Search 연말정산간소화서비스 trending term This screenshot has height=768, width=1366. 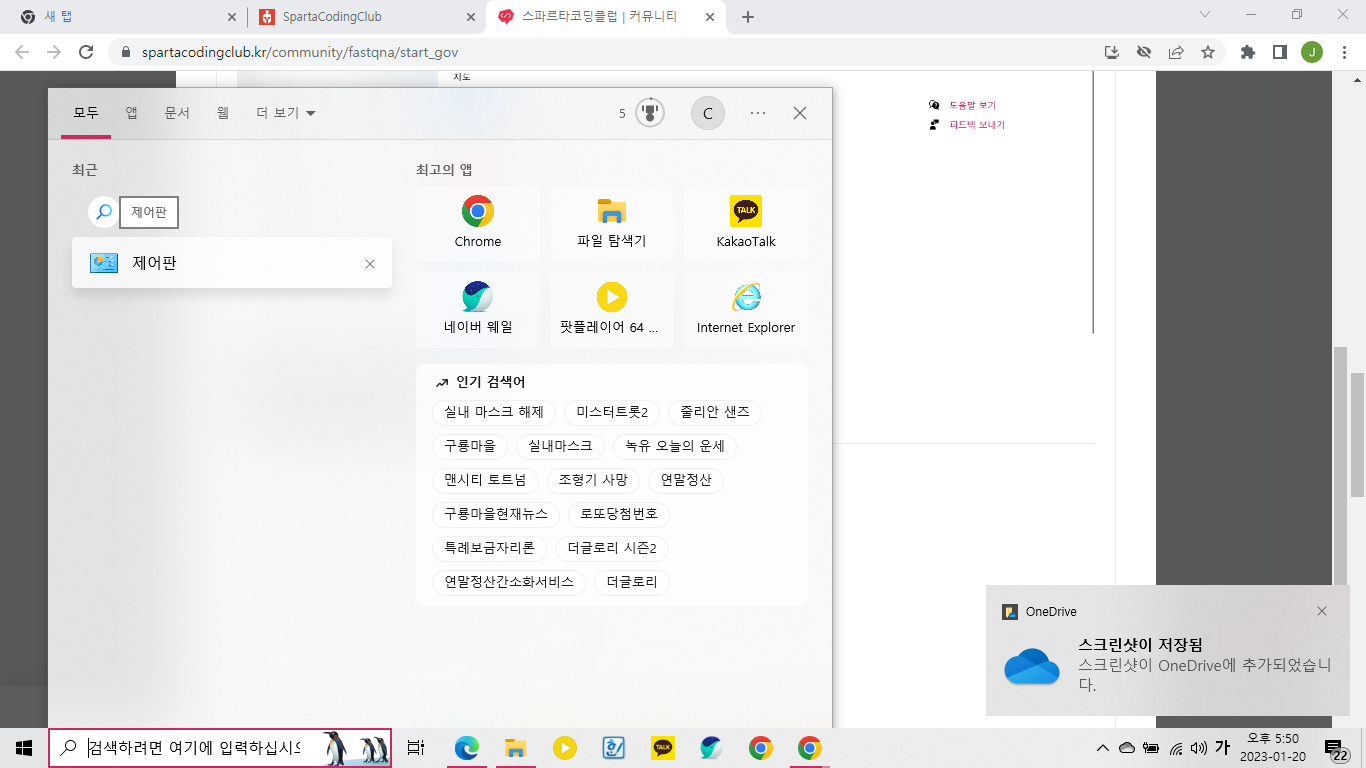[x=509, y=582]
